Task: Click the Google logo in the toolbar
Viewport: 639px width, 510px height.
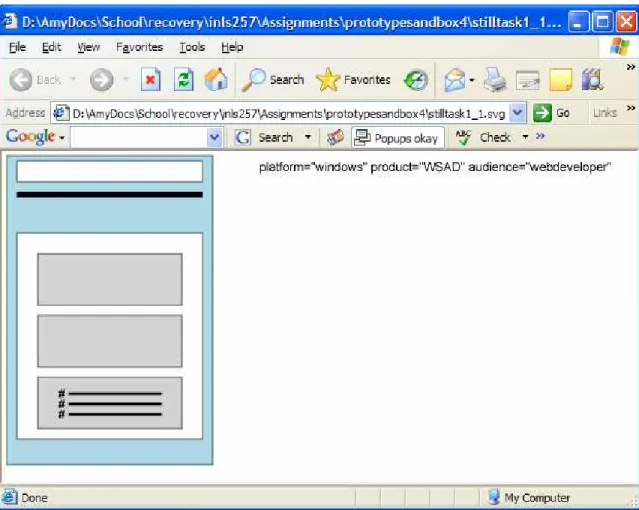Action: [31, 137]
